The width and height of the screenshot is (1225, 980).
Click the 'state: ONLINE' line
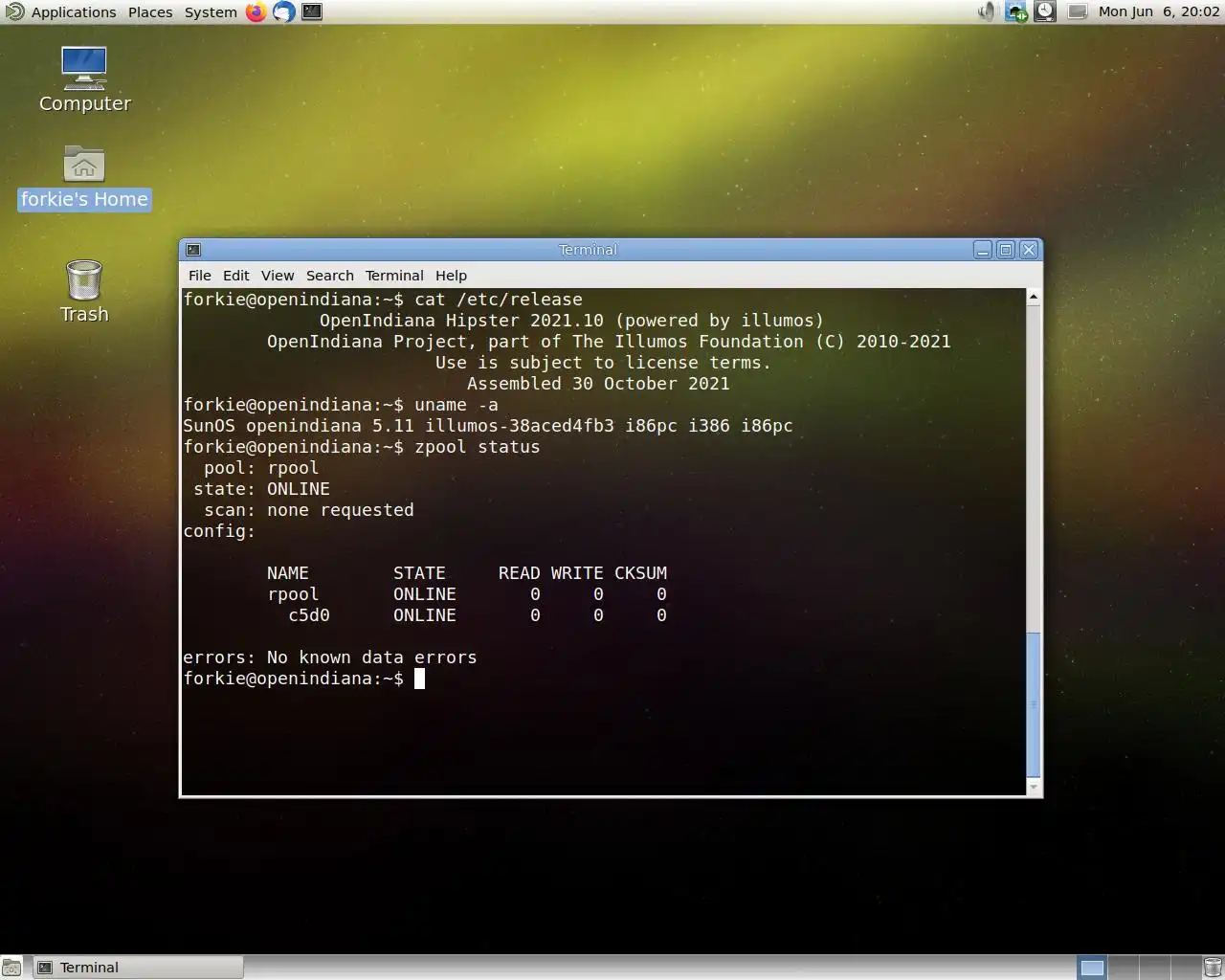(261, 489)
